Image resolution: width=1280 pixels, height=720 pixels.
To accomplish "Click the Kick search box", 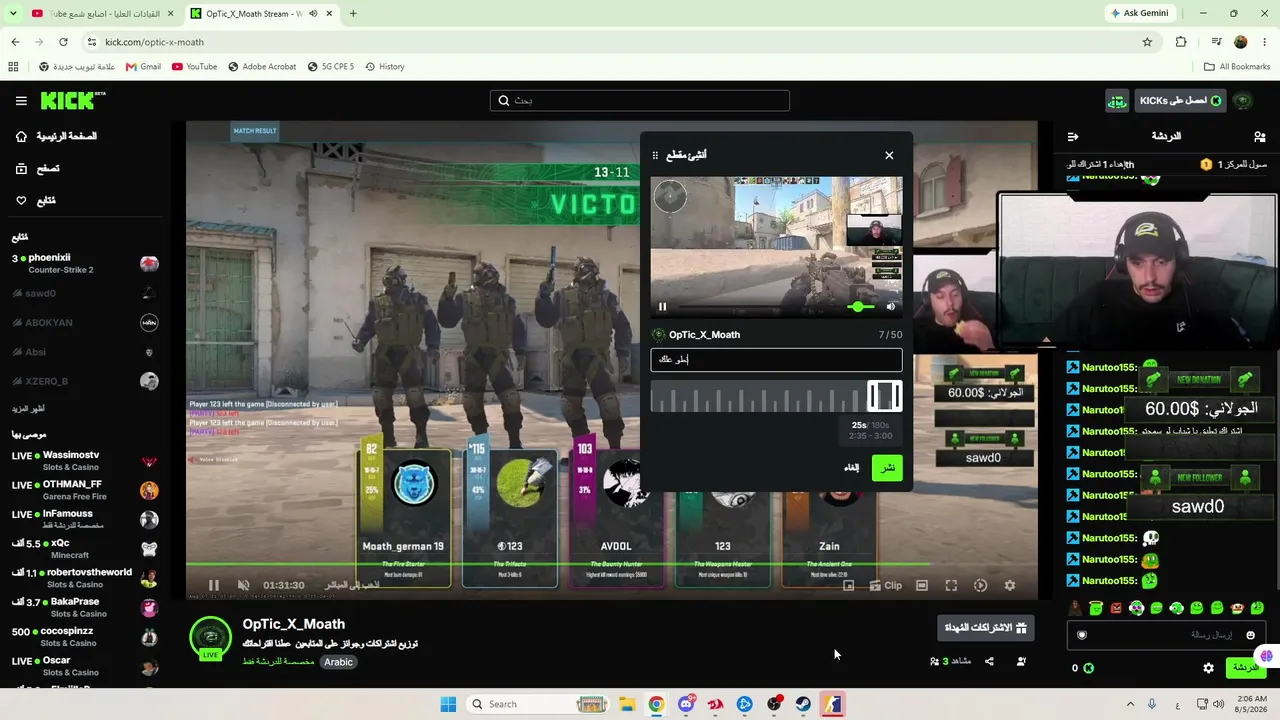I will click(640, 100).
